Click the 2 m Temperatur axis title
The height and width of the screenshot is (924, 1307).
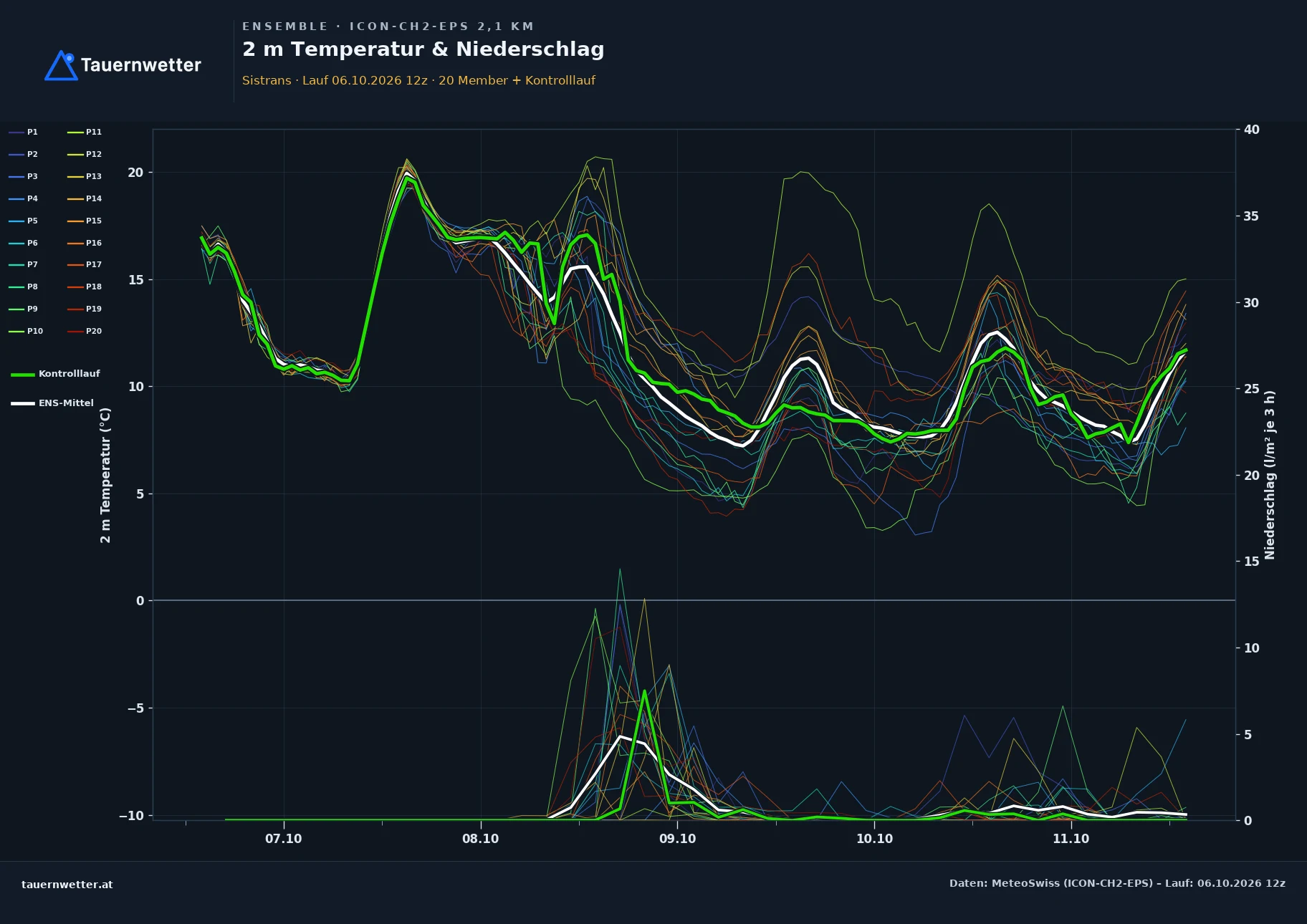coord(105,475)
